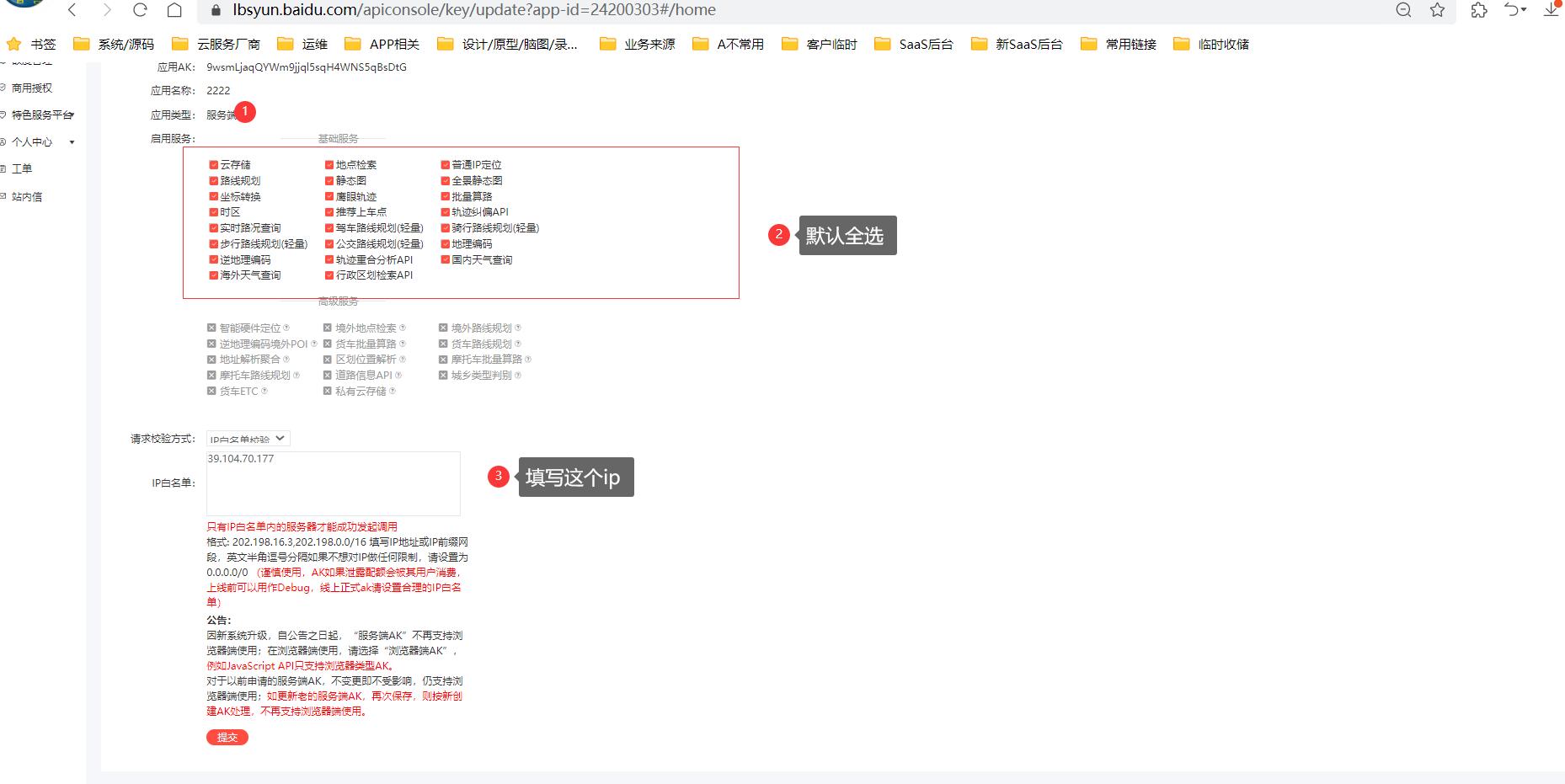
Task: Click the undo closed tab arrow icon
Action: (1515, 10)
